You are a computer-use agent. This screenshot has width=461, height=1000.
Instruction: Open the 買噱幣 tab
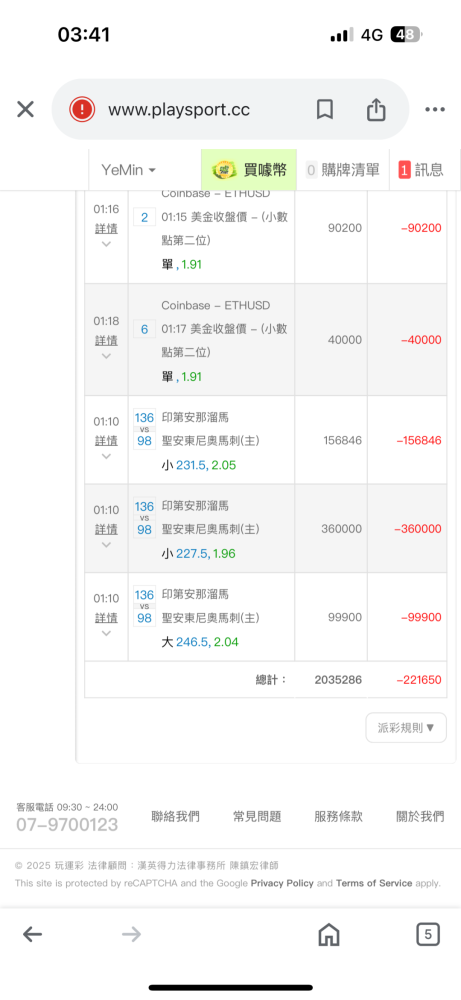pos(249,170)
